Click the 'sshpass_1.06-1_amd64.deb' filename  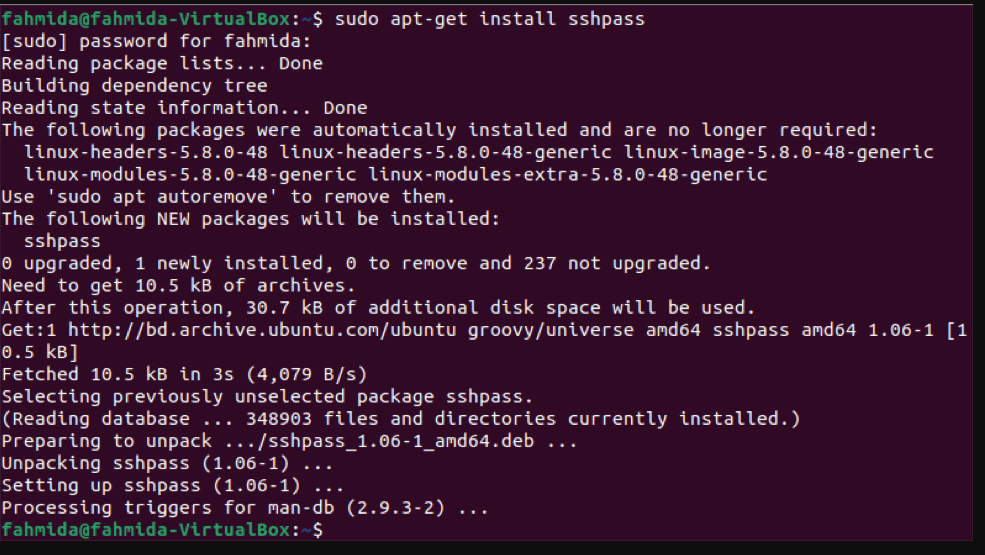click(401, 441)
